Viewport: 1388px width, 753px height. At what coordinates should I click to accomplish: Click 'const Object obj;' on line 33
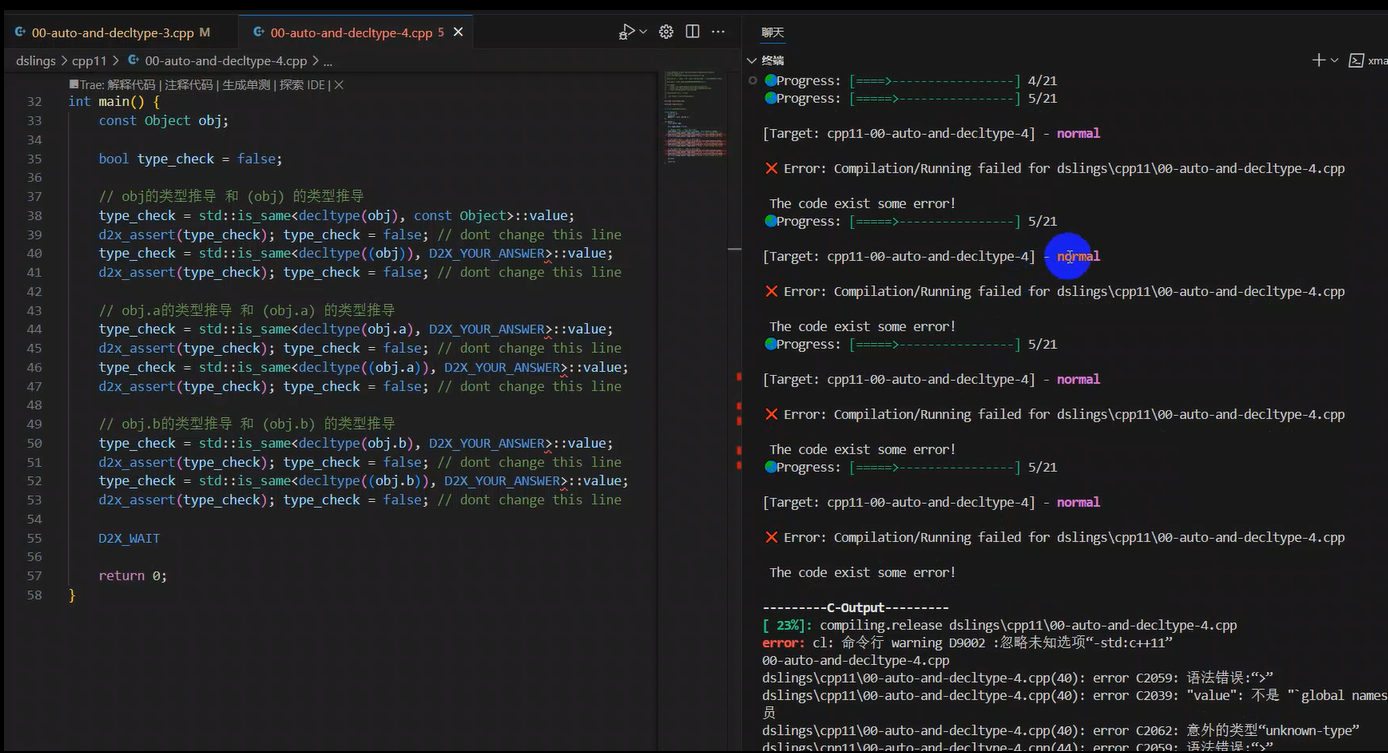pyautogui.click(x=164, y=120)
